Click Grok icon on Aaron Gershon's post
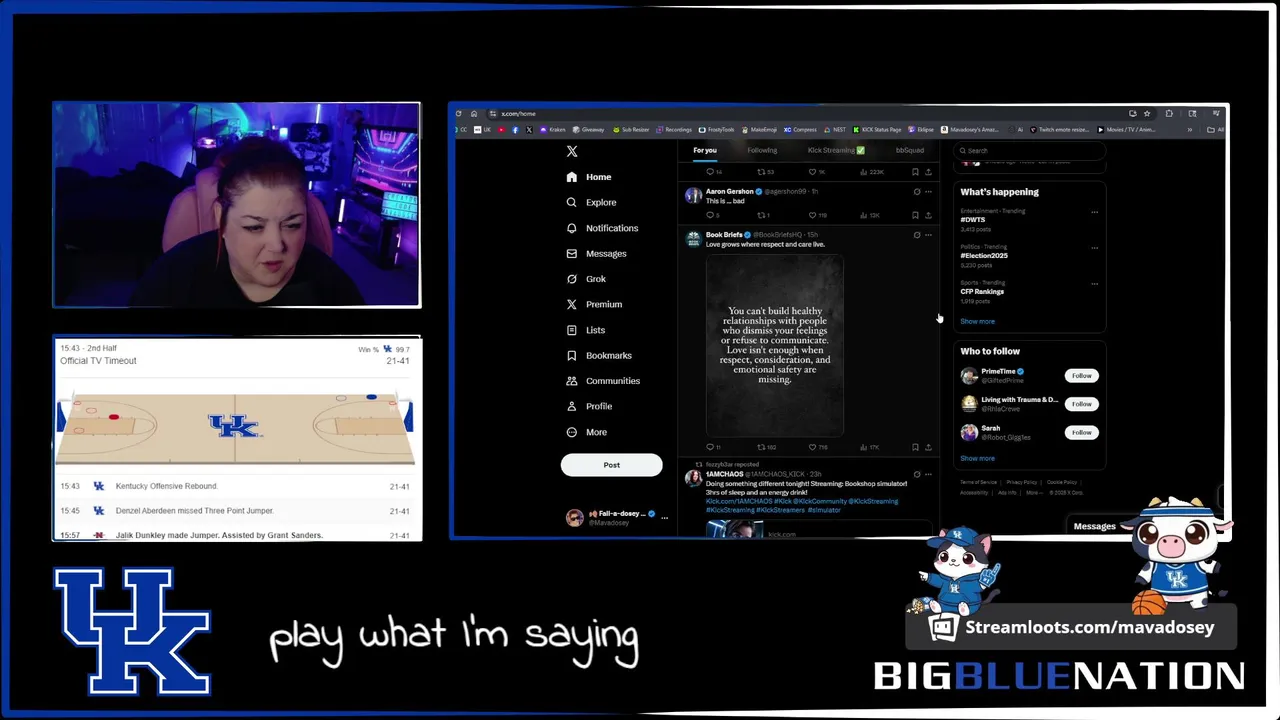Viewport: 1280px width, 720px height. click(917, 191)
